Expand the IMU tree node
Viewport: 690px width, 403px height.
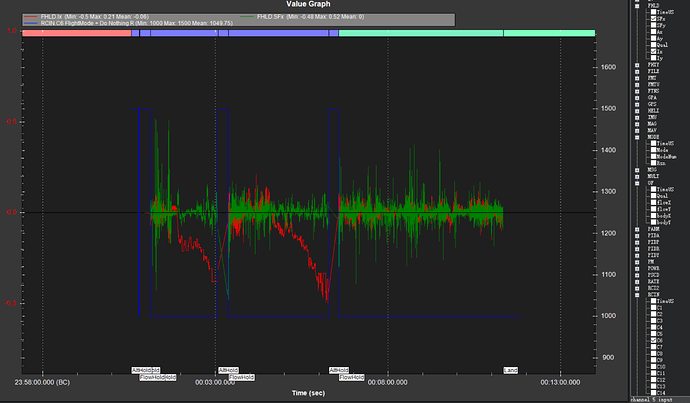[x=637, y=117]
